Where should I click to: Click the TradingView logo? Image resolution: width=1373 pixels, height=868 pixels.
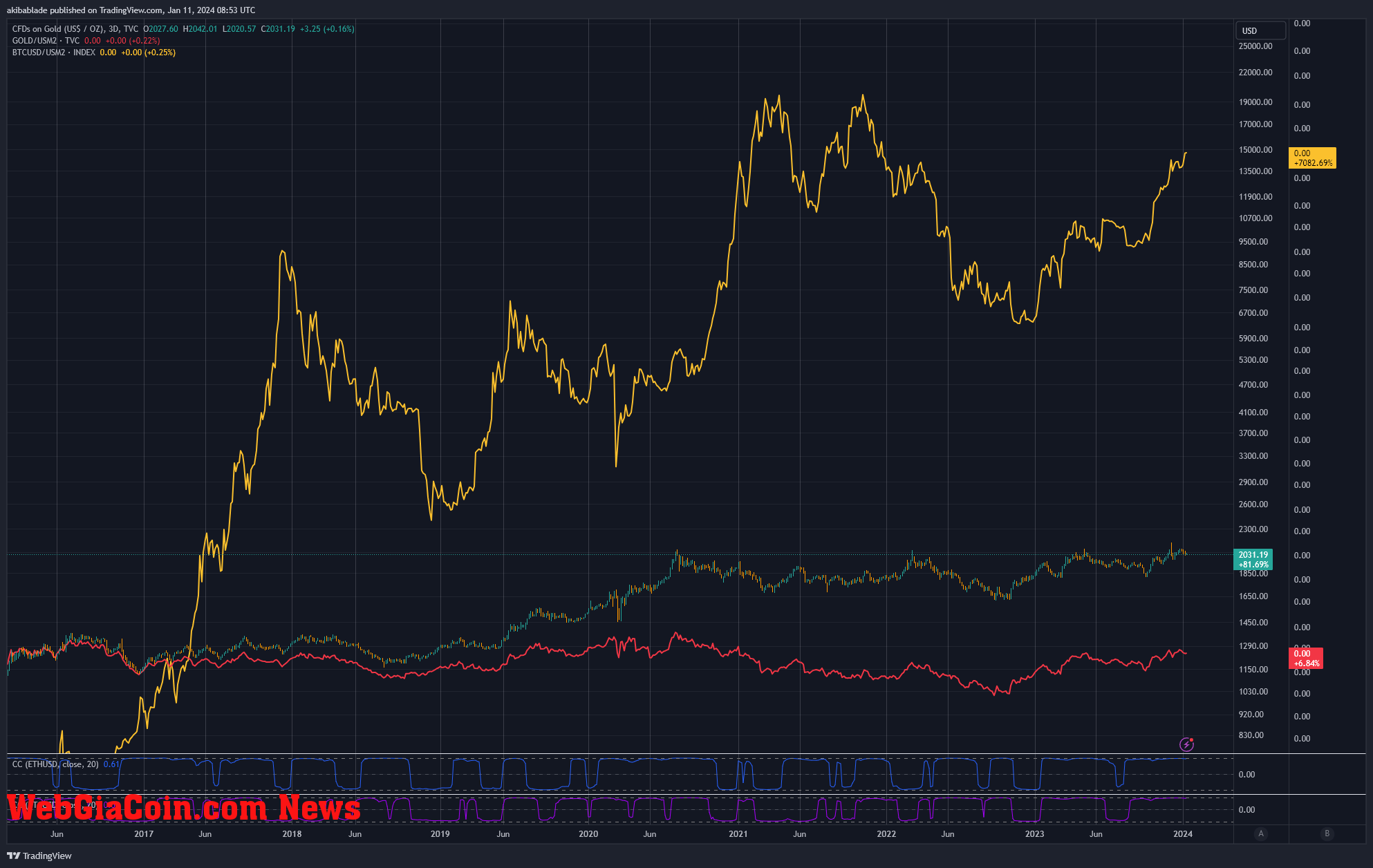coord(39,856)
